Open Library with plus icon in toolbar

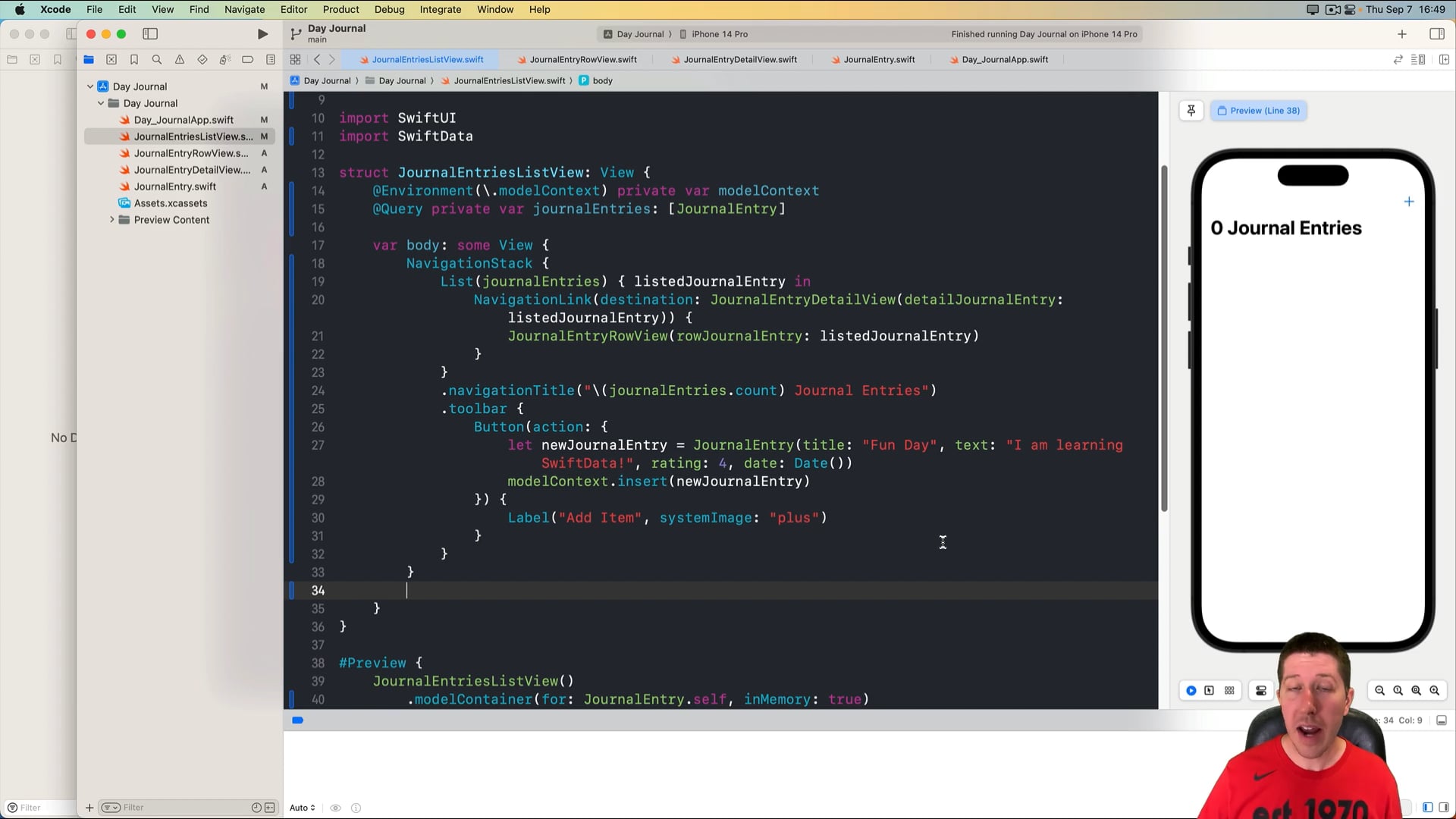click(1402, 34)
